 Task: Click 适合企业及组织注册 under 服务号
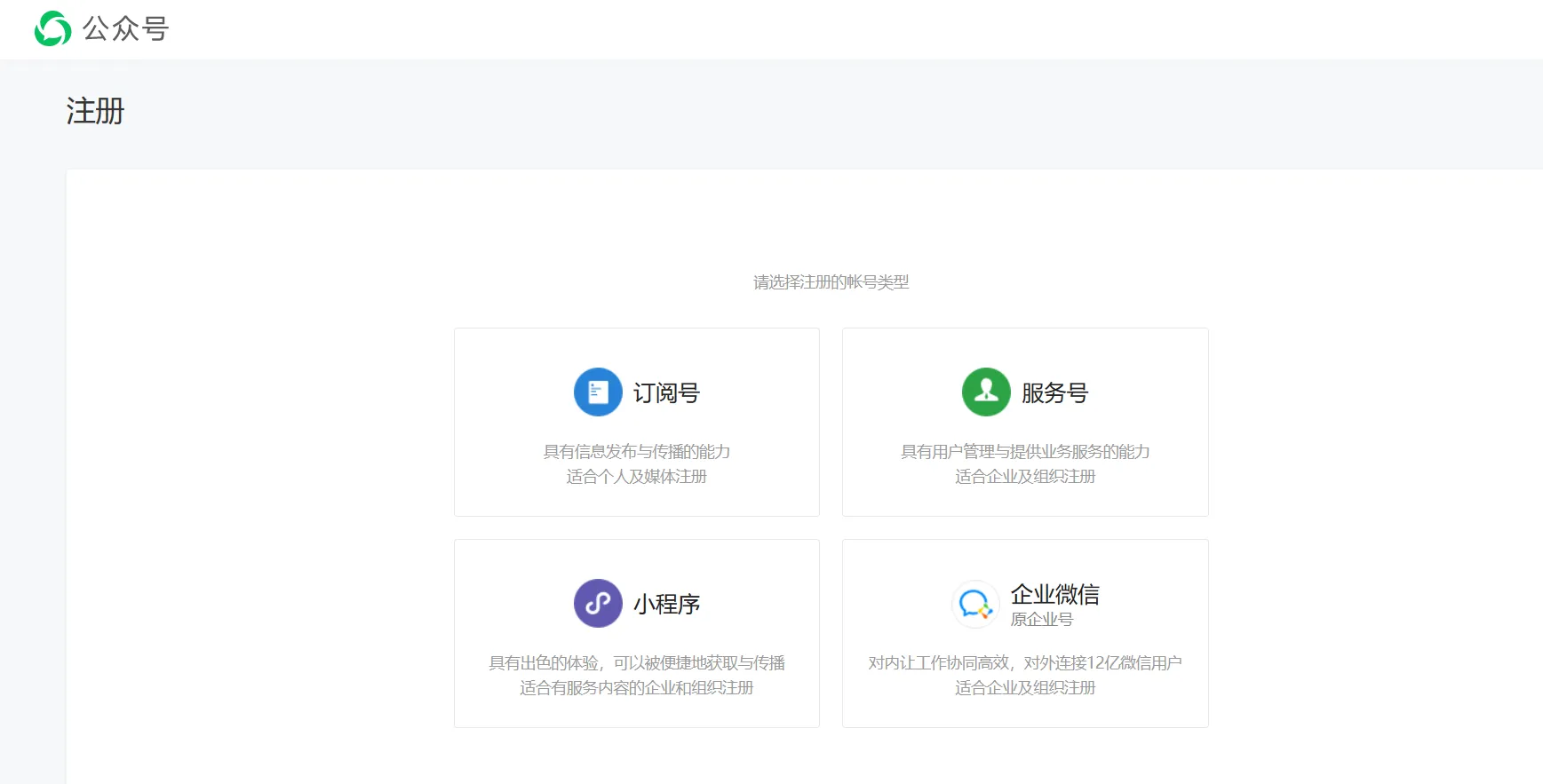[x=1024, y=476]
